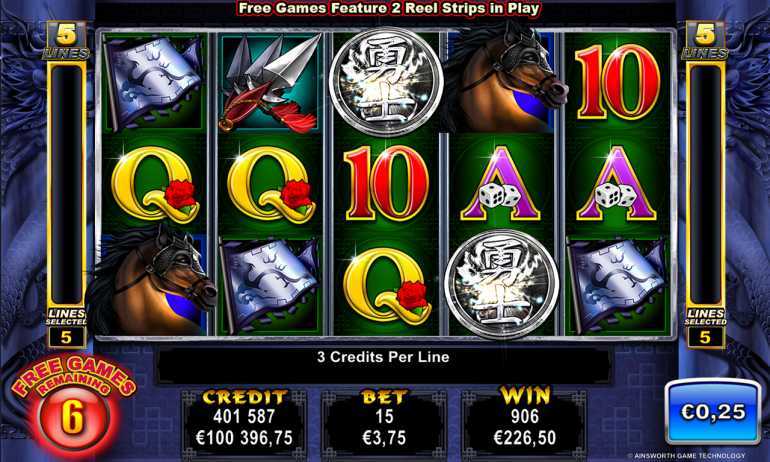Click the red 10 symbol on reel five

click(617, 82)
